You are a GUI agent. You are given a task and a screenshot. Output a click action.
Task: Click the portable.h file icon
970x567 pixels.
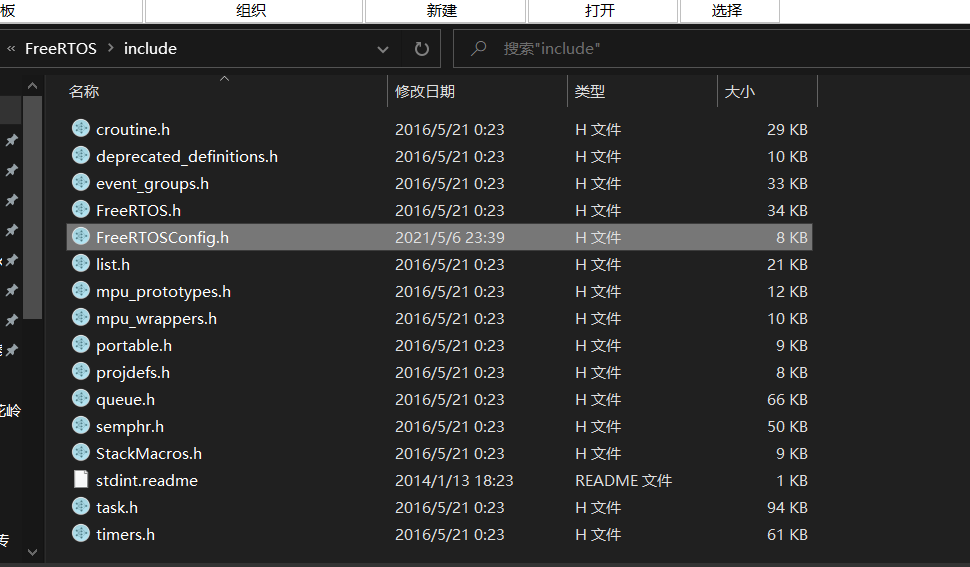(80, 344)
